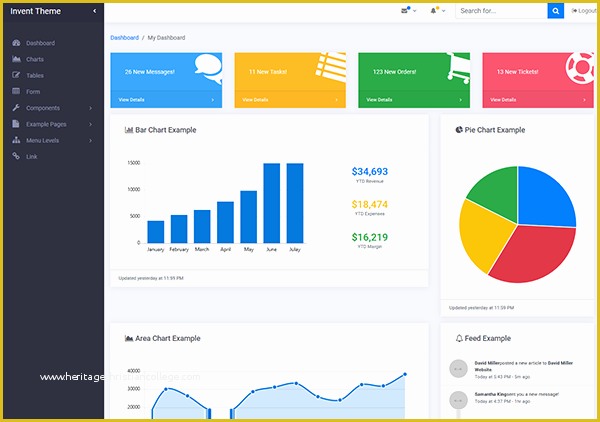Click the Link chain icon in sidebar
600x422 pixels.
coord(16,156)
